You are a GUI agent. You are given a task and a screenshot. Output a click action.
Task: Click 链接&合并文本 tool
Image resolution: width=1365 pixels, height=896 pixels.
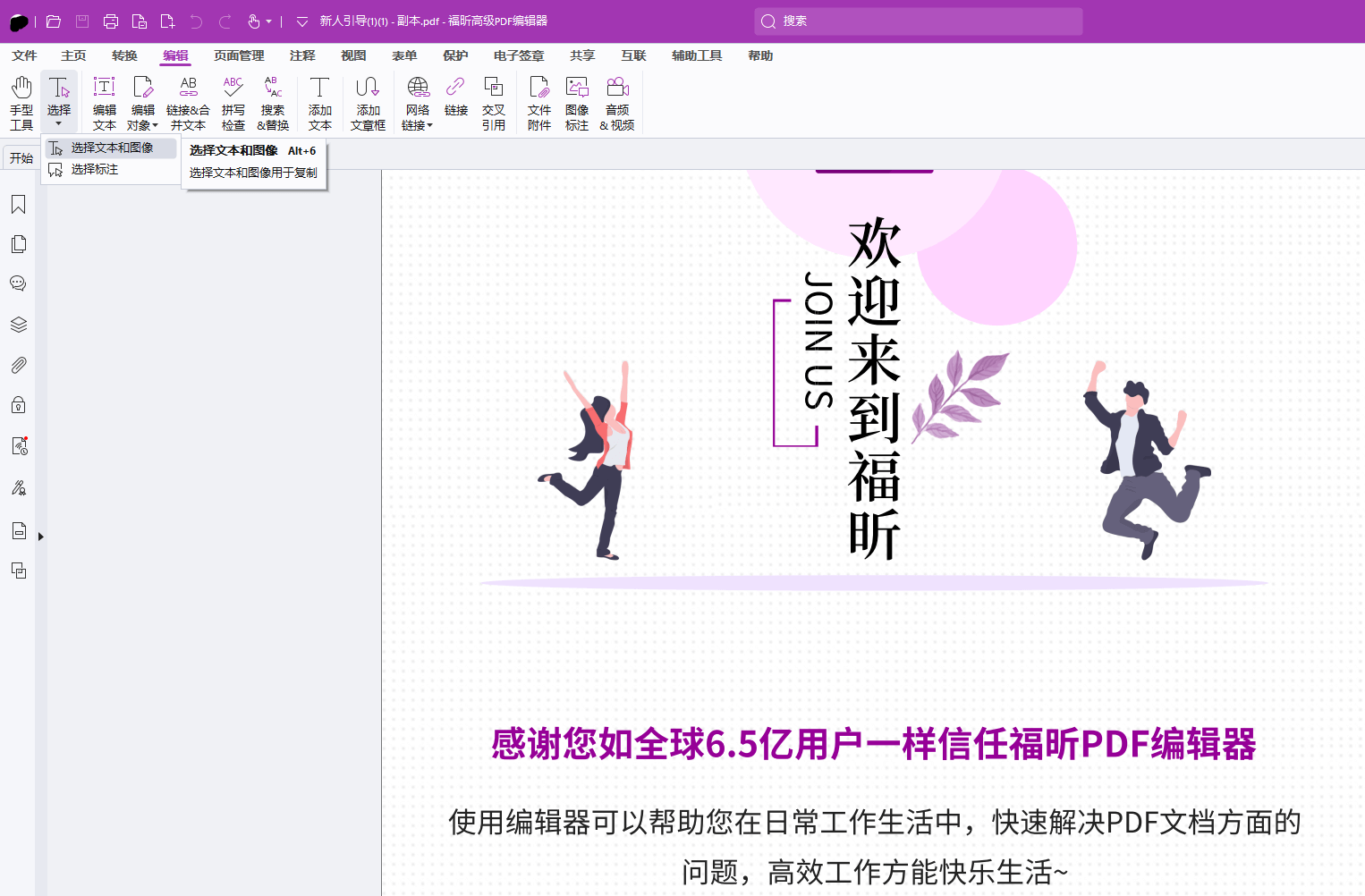tap(188, 103)
